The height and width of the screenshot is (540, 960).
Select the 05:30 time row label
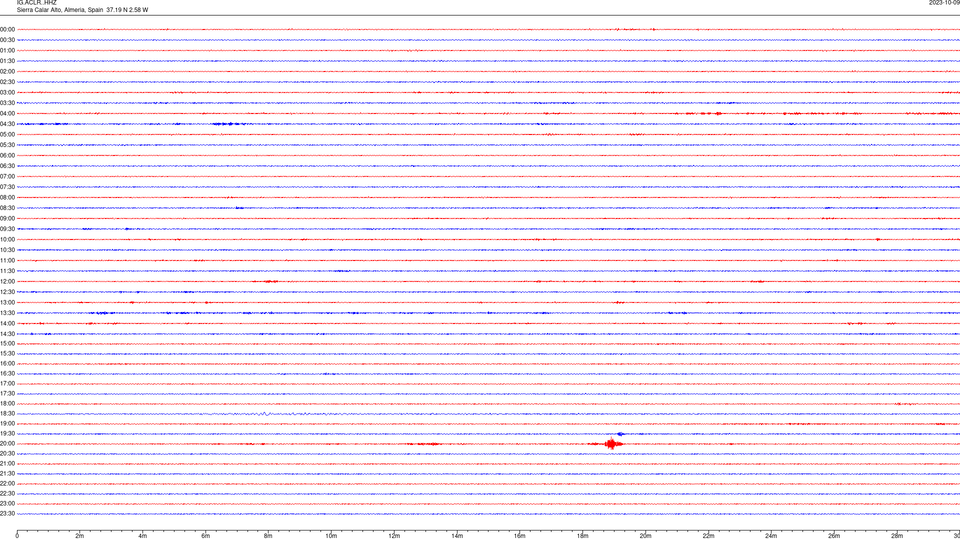coord(7,145)
